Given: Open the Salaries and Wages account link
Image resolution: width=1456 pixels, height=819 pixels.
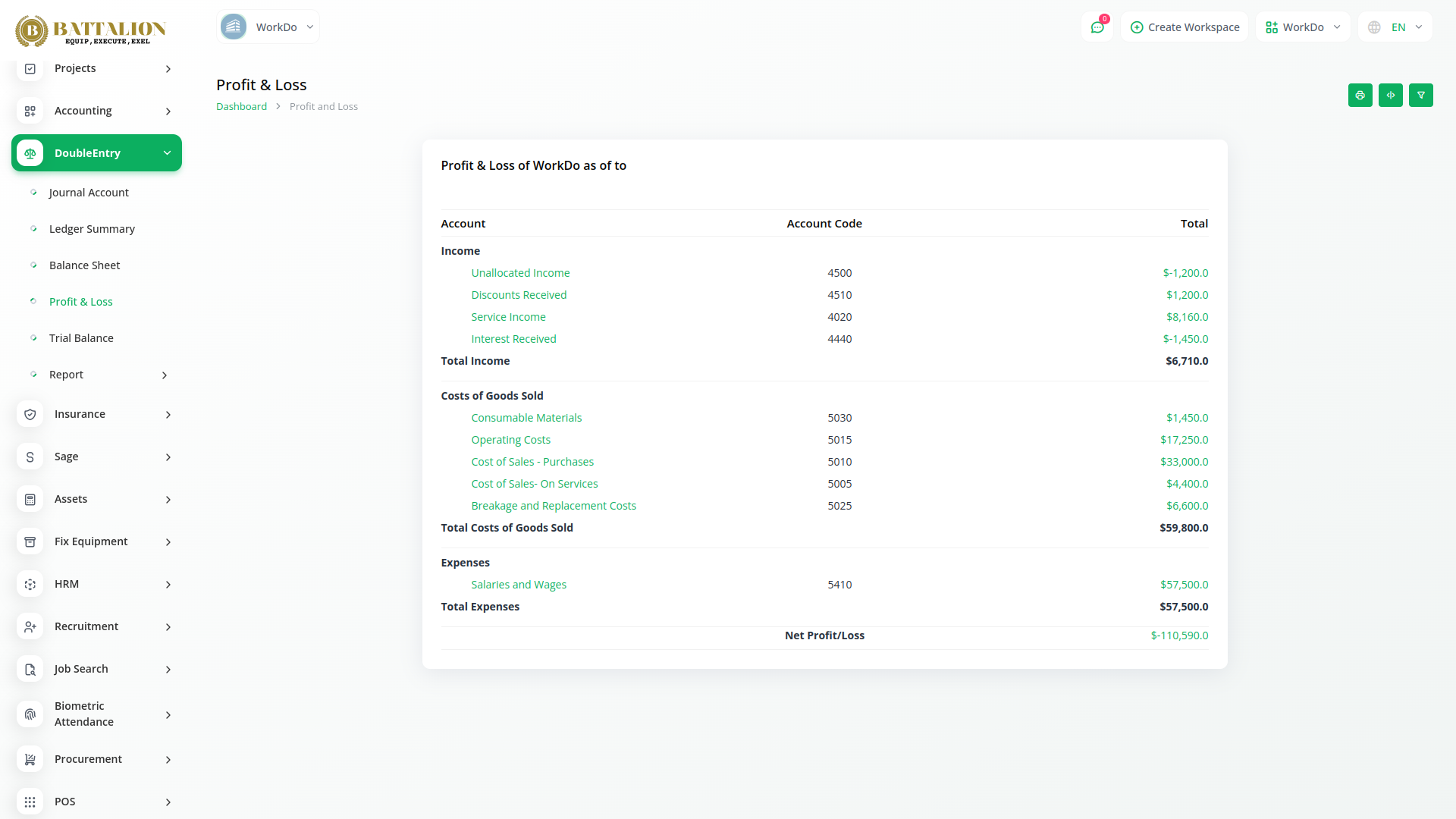Looking at the screenshot, I should 519,585.
